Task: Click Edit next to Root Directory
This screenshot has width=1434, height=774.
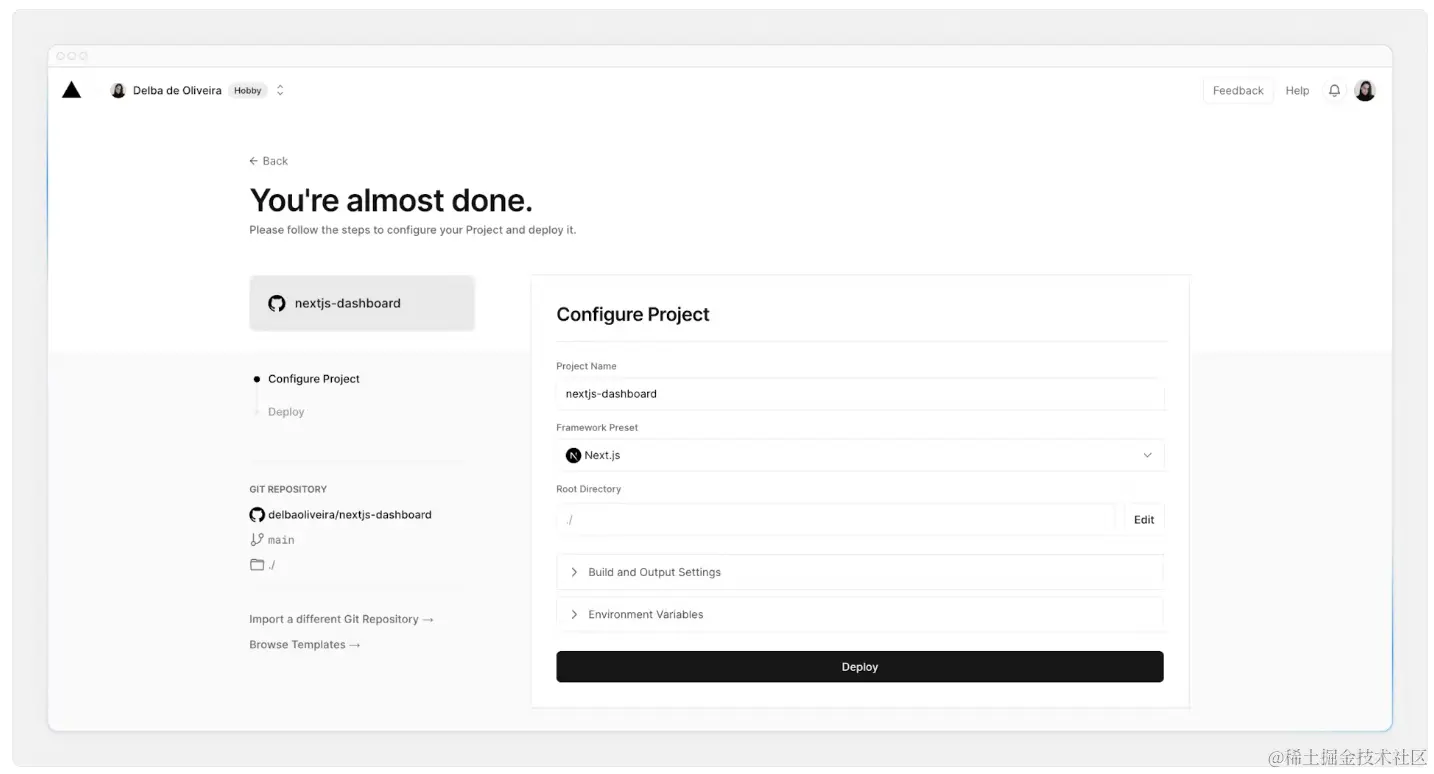Action: pyautogui.click(x=1144, y=519)
